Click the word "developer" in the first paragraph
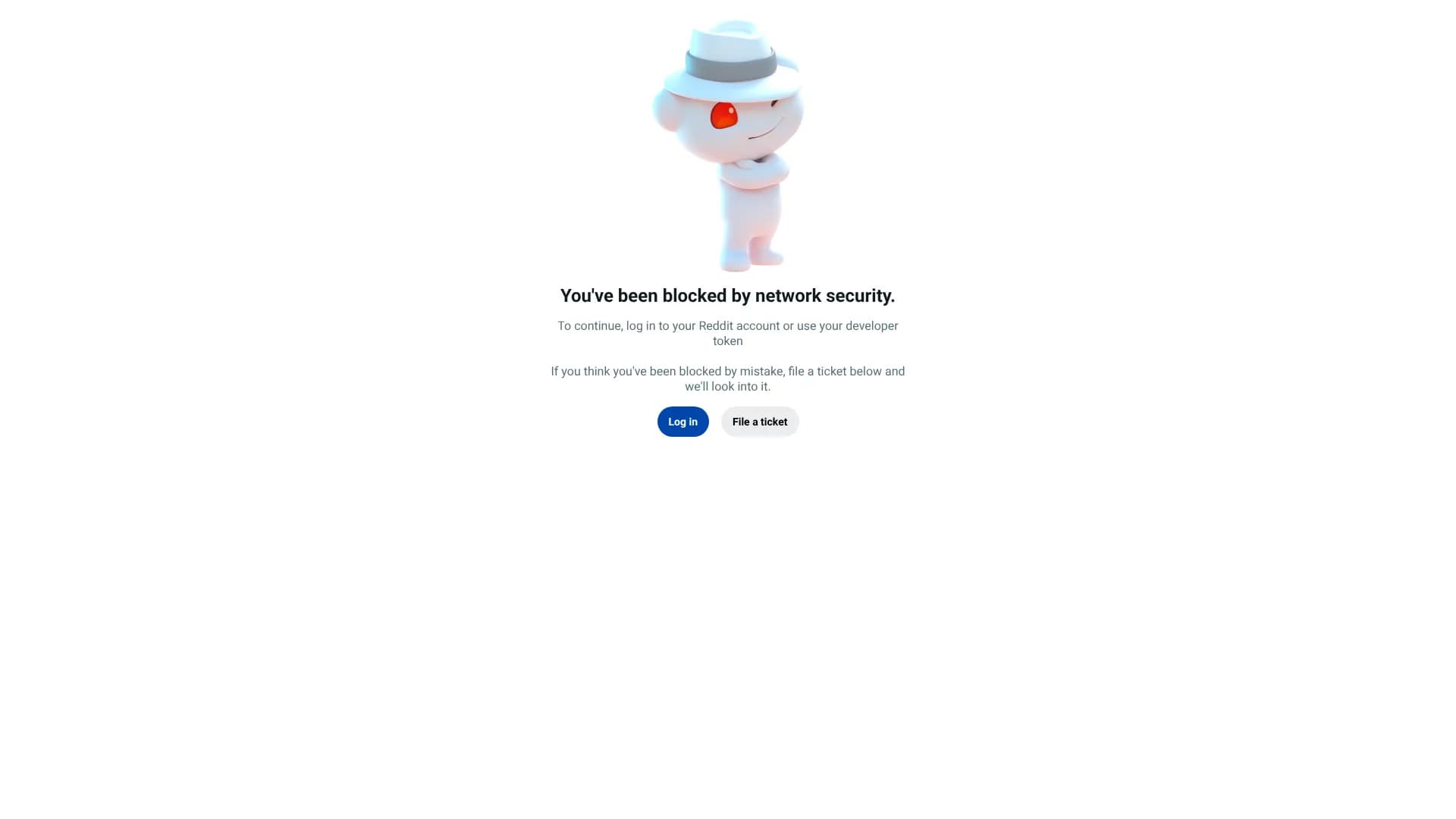Screen dimensions: 1456x819 click(x=871, y=326)
